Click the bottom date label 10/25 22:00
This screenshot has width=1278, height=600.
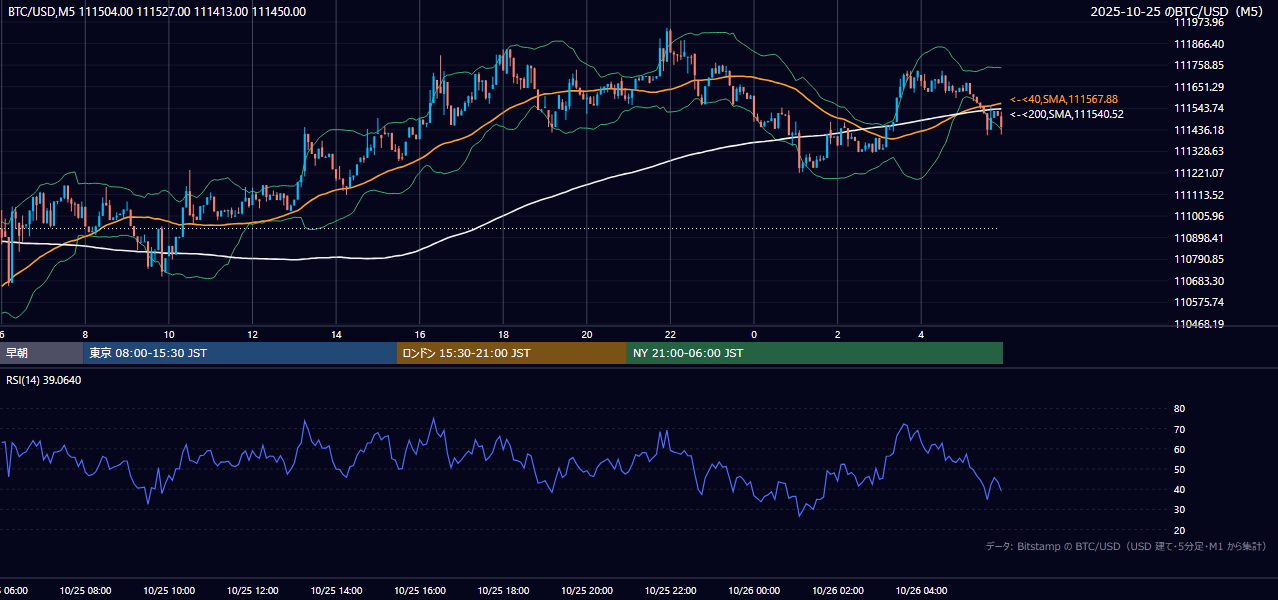[x=670, y=591]
